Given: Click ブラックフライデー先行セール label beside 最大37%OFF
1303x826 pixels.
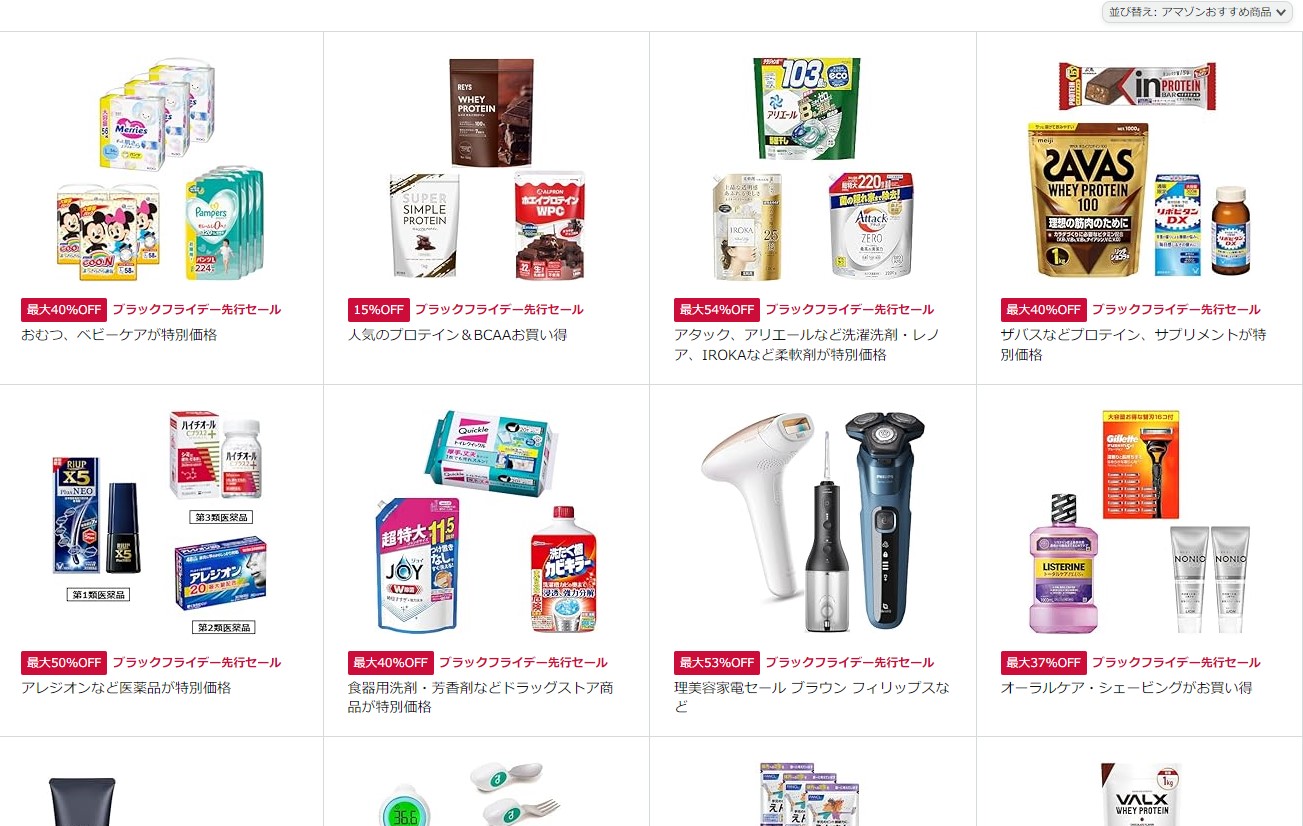Looking at the screenshot, I should point(1176,663).
